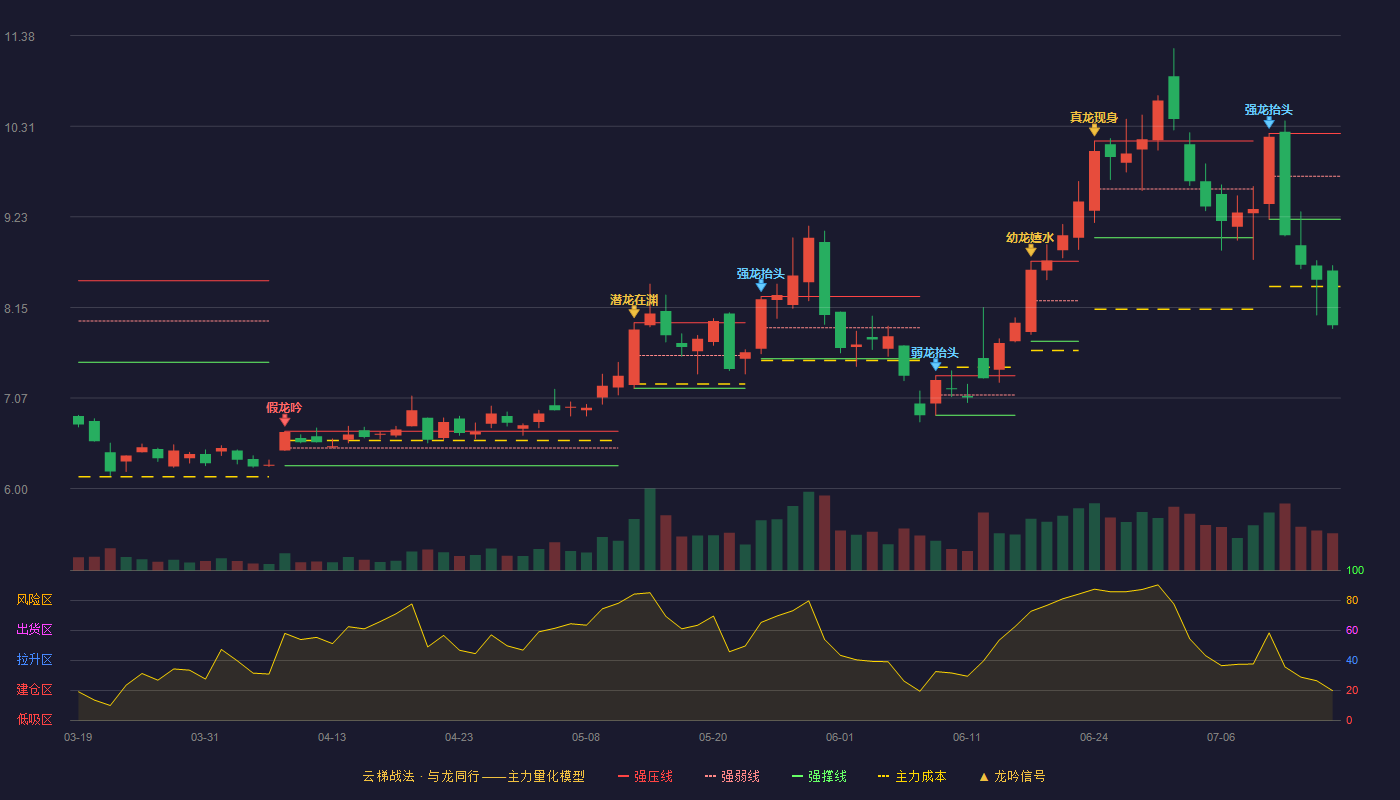
Task: Click the green 100 indicator scale label
Action: pyautogui.click(x=1355, y=571)
